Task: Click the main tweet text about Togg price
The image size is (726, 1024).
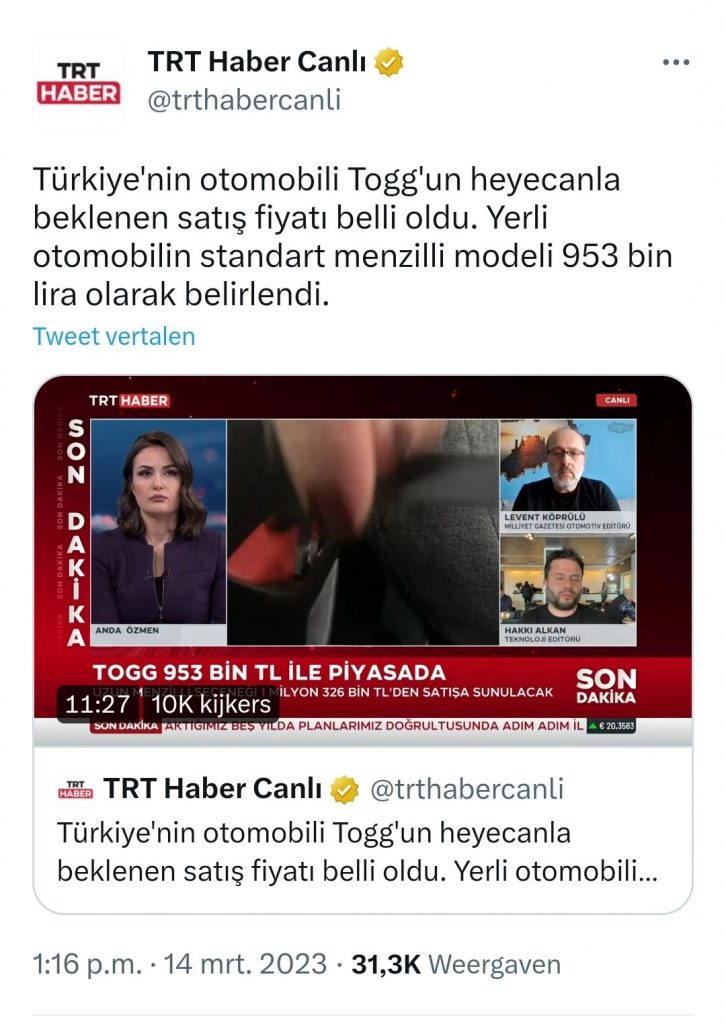Action: pyautogui.click(x=353, y=236)
